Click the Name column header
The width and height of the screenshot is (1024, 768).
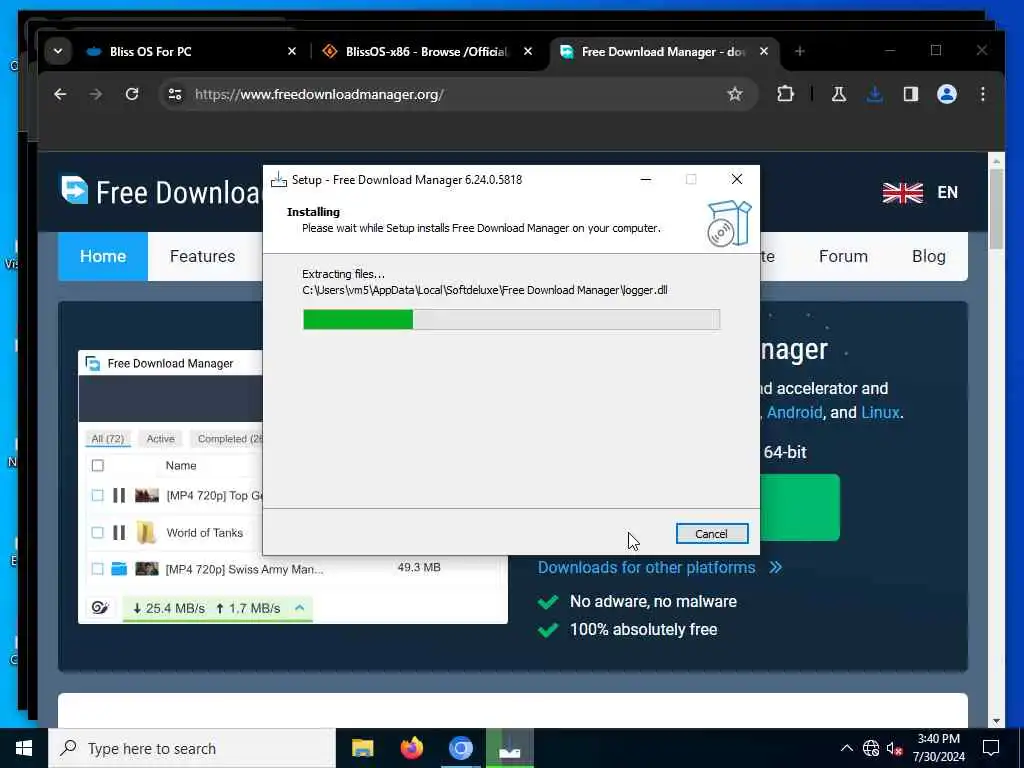tap(181, 466)
